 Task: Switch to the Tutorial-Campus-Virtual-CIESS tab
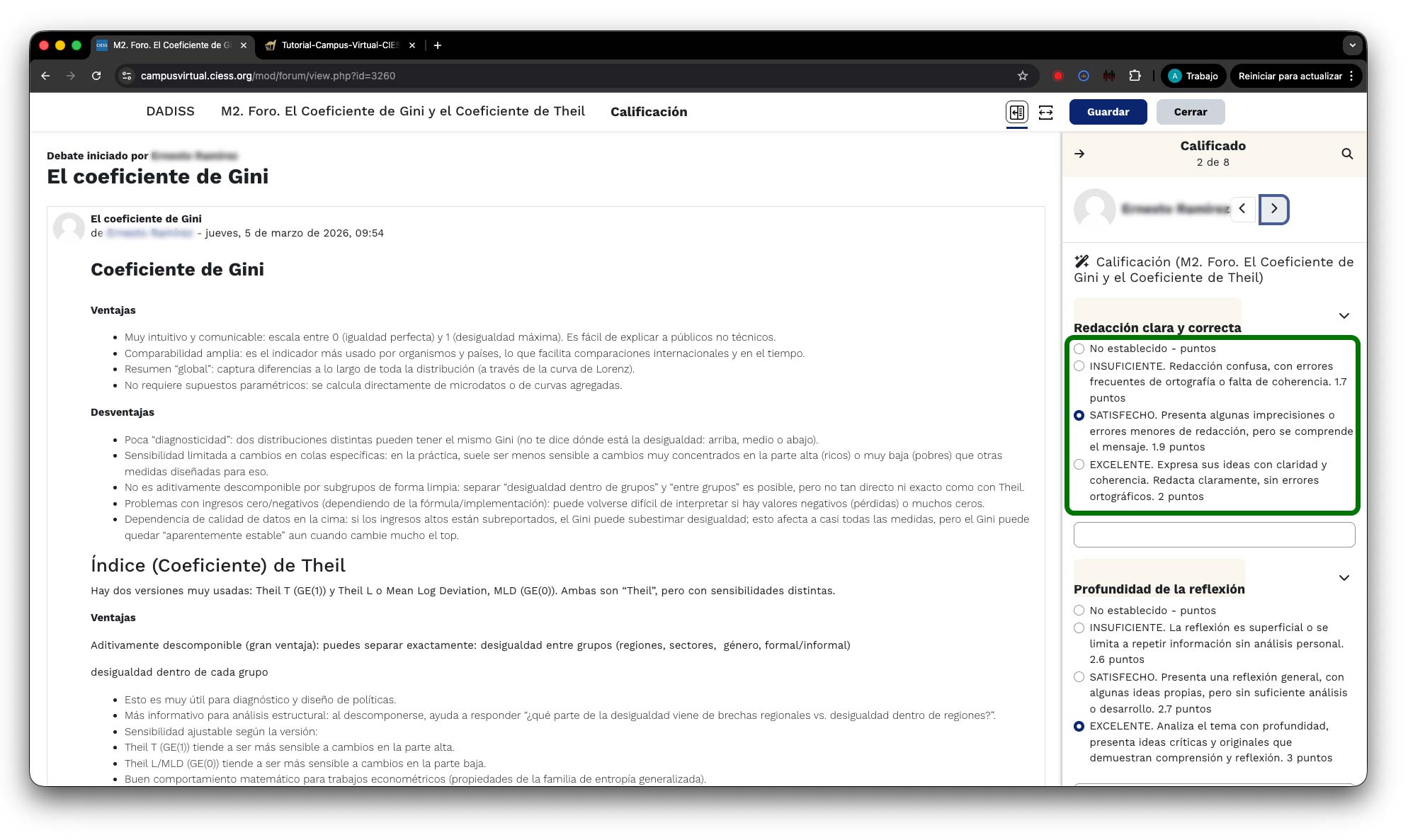(339, 45)
